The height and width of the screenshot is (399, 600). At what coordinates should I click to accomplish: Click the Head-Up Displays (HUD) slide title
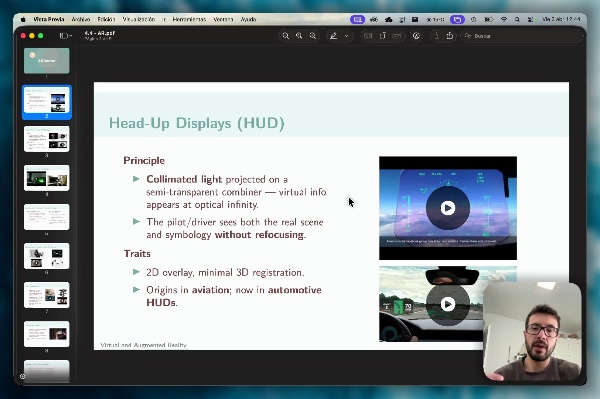click(x=197, y=123)
